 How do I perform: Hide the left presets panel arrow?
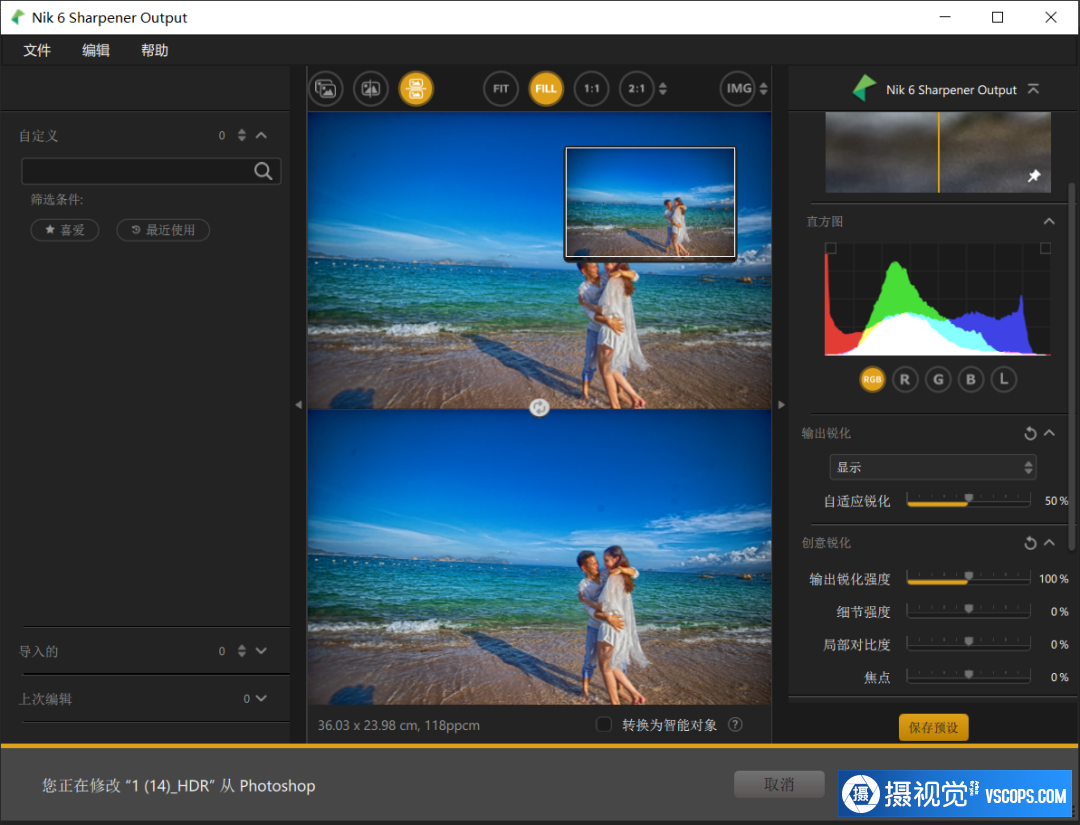[298, 405]
